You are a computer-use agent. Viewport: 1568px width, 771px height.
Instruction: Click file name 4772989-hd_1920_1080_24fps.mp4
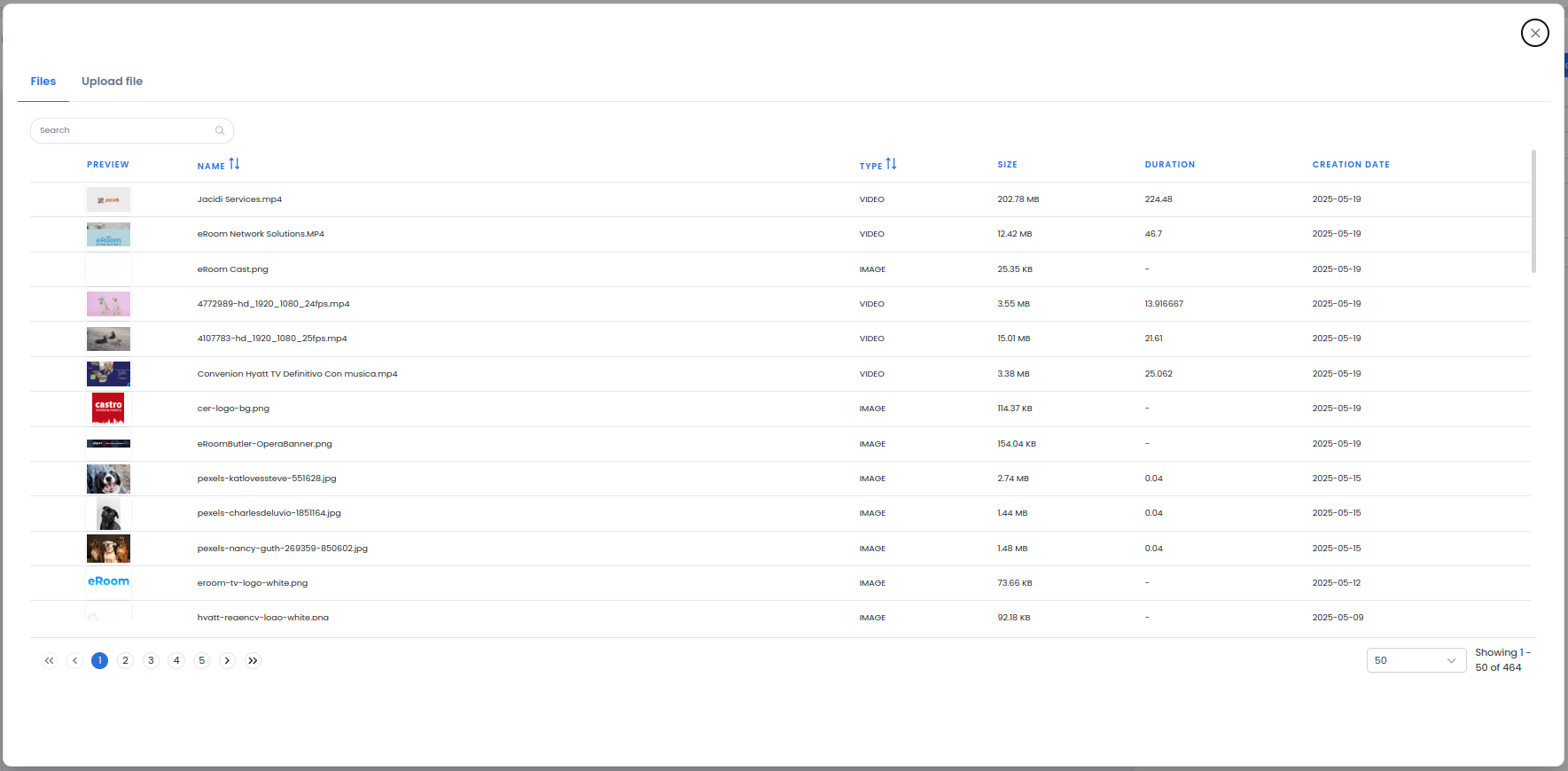(273, 304)
